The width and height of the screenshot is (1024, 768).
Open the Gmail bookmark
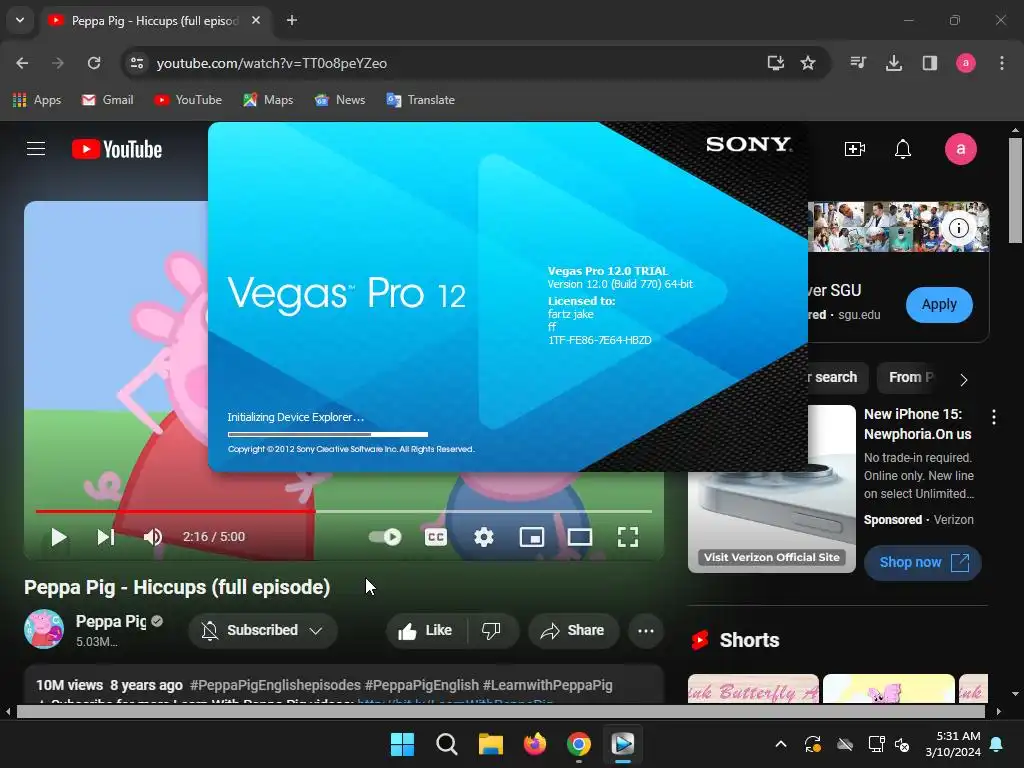coord(107,100)
